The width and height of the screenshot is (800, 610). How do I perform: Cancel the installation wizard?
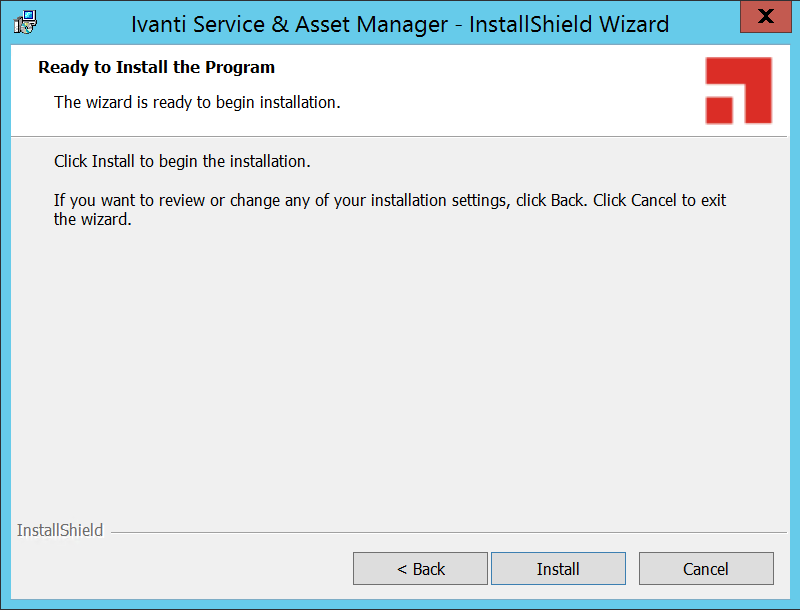(x=706, y=569)
